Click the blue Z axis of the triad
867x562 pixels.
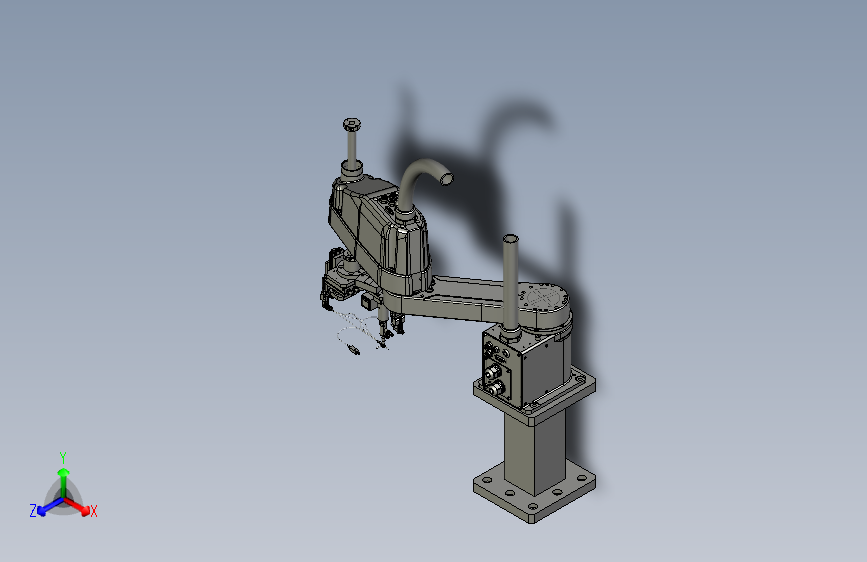pos(50,506)
